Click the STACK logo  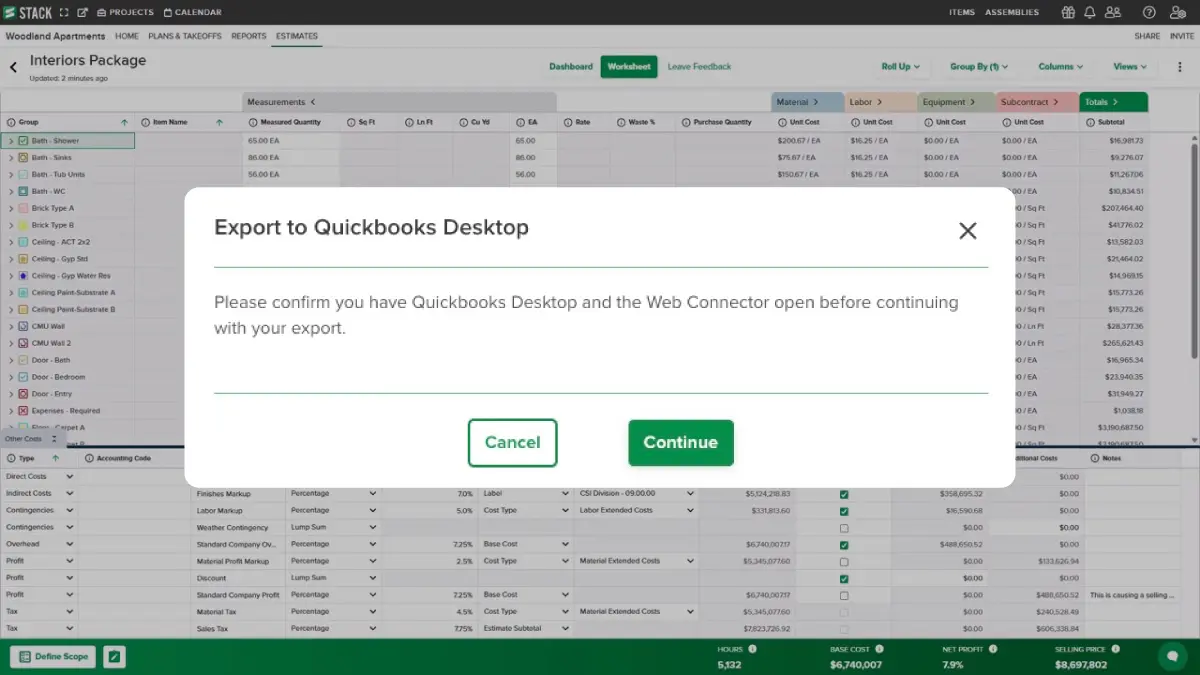point(28,12)
